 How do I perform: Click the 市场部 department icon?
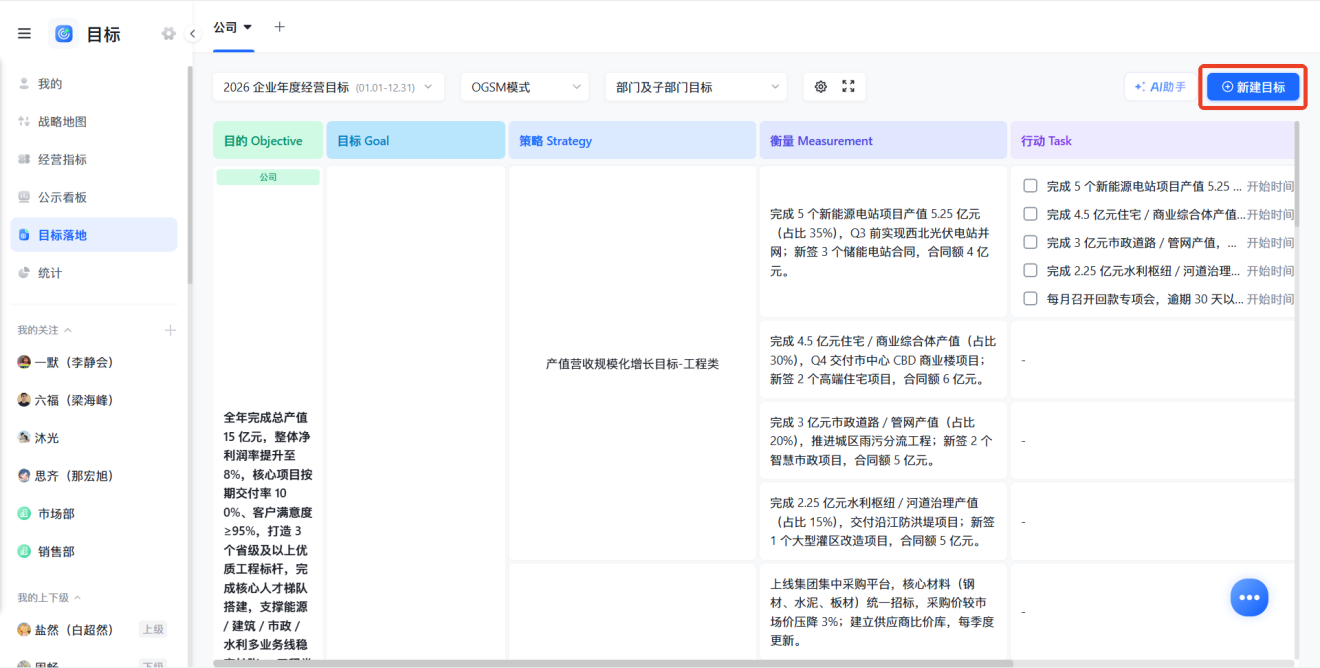coord(24,514)
